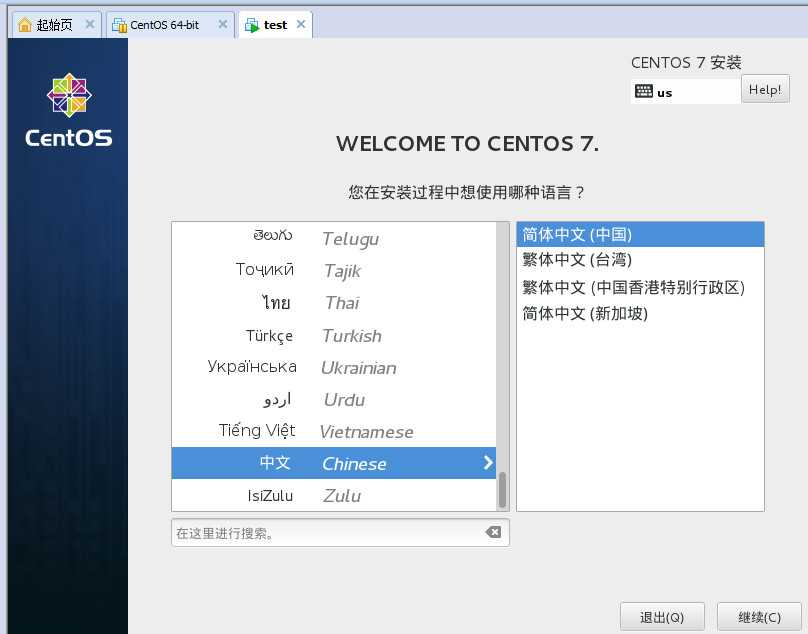Click the us keyboard layout indicator
Viewport: 808px width, 634px height.
(x=685, y=92)
